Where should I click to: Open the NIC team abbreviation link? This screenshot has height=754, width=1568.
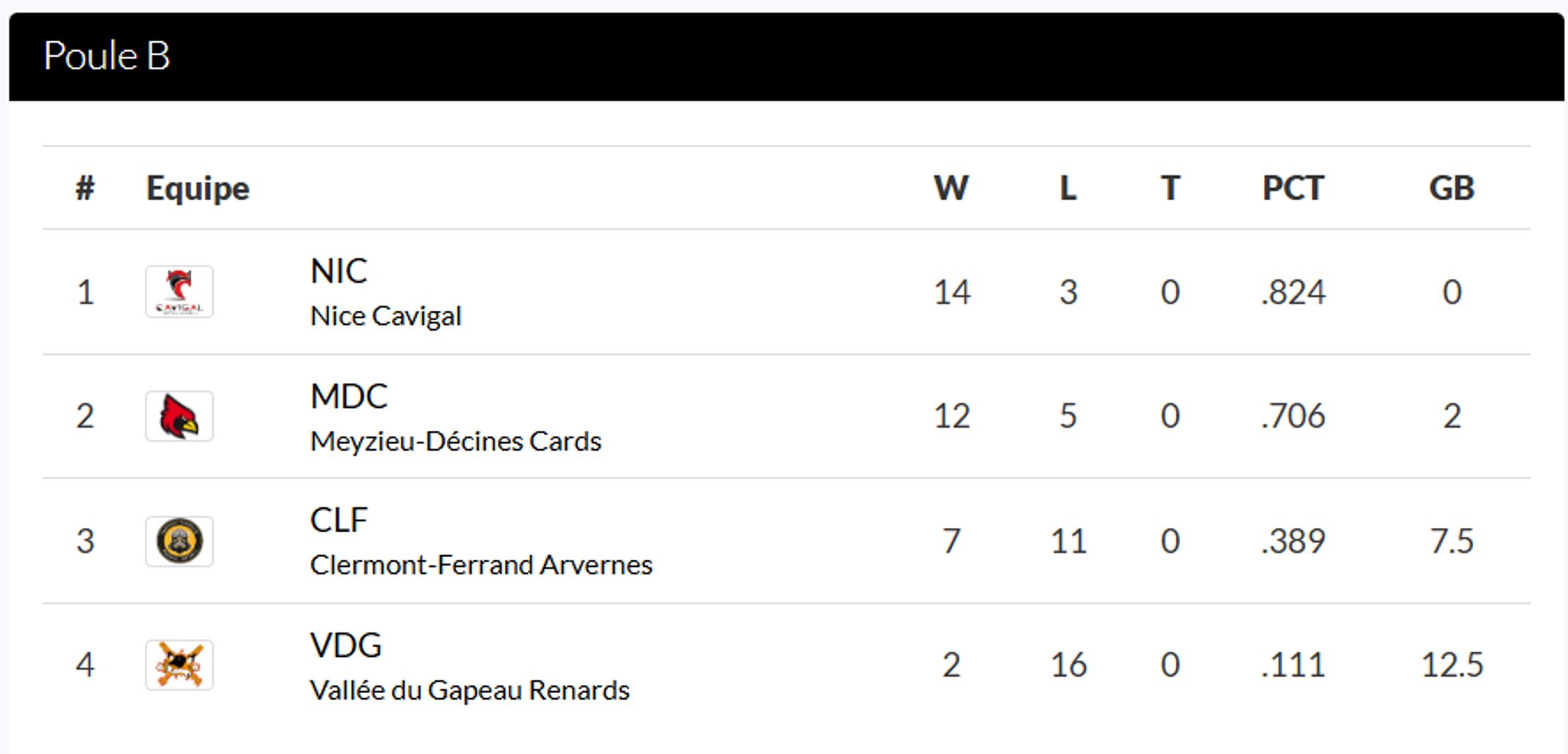tap(339, 271)
